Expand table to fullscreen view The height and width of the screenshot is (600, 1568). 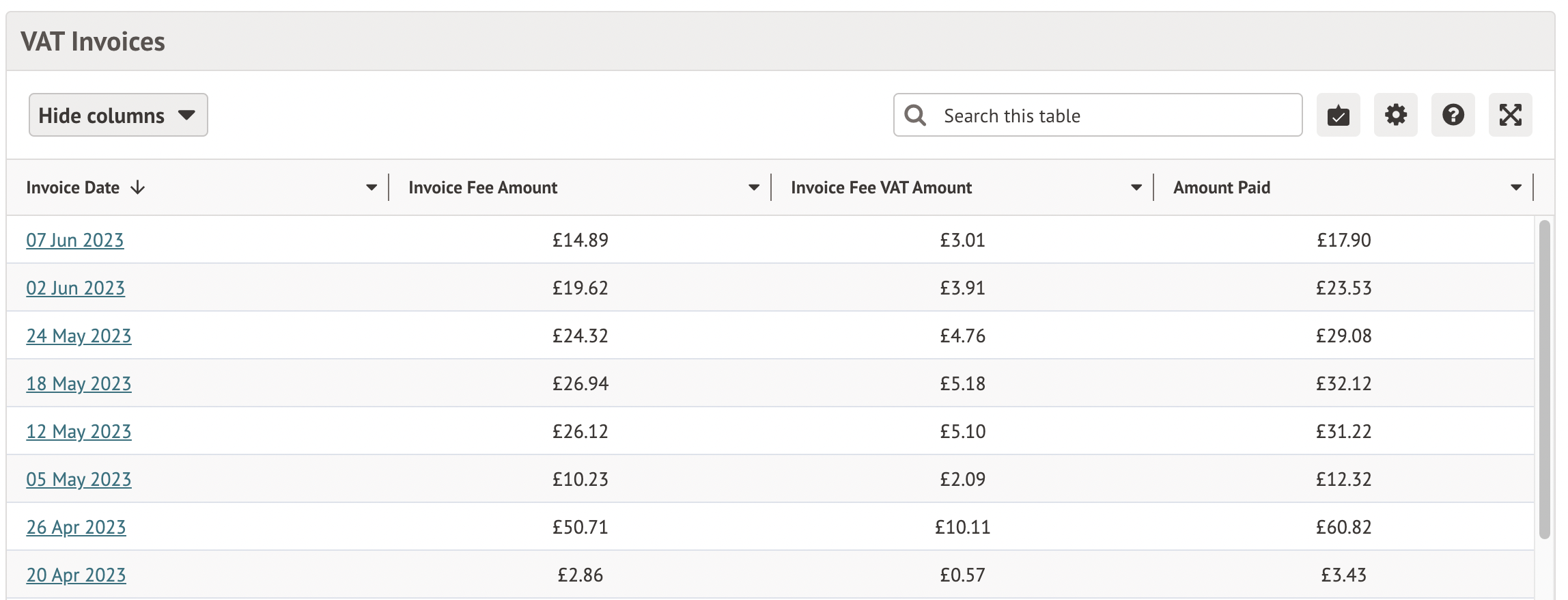point(1510,115)
